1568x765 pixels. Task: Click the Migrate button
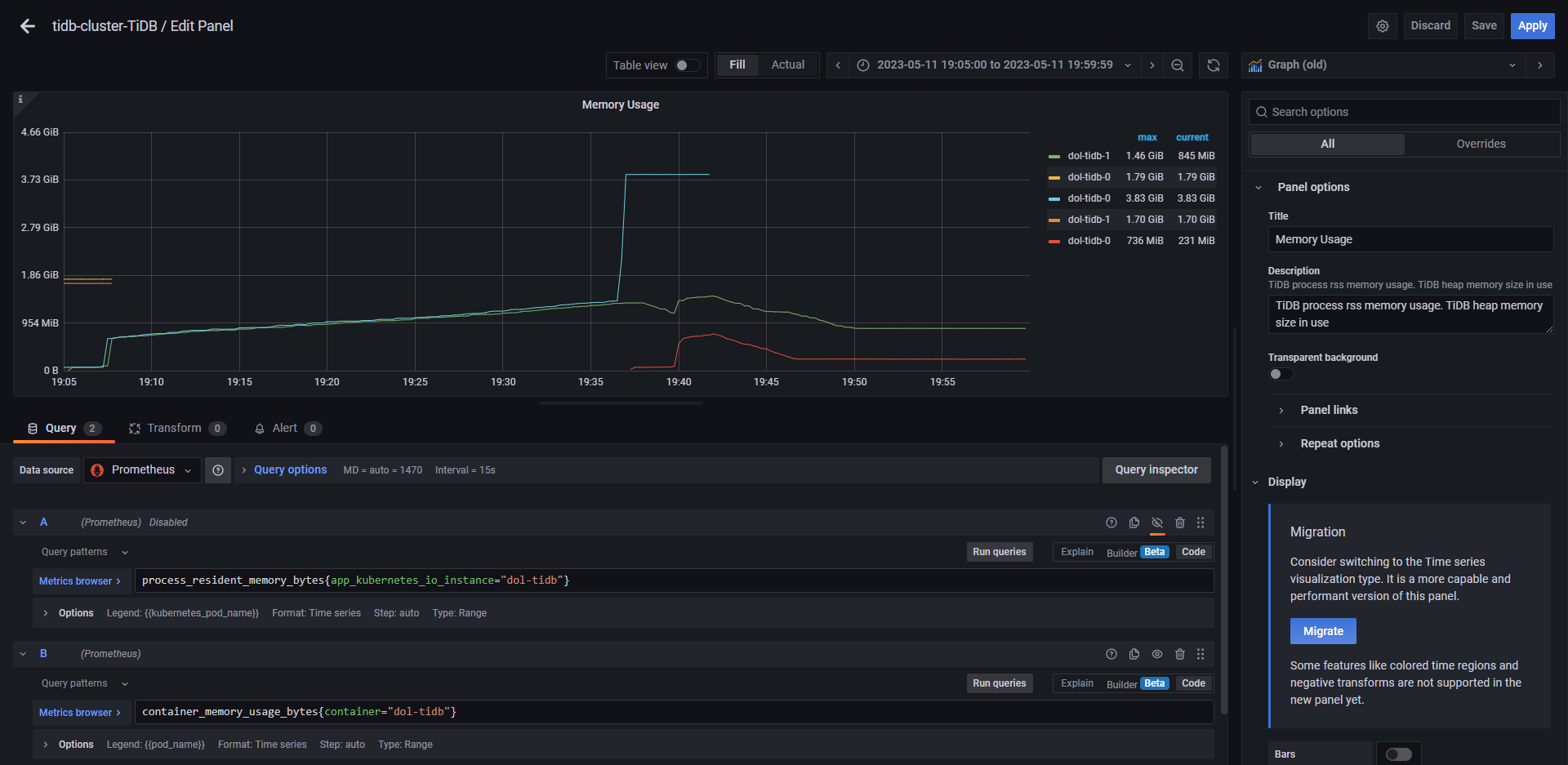(1322, 630)
